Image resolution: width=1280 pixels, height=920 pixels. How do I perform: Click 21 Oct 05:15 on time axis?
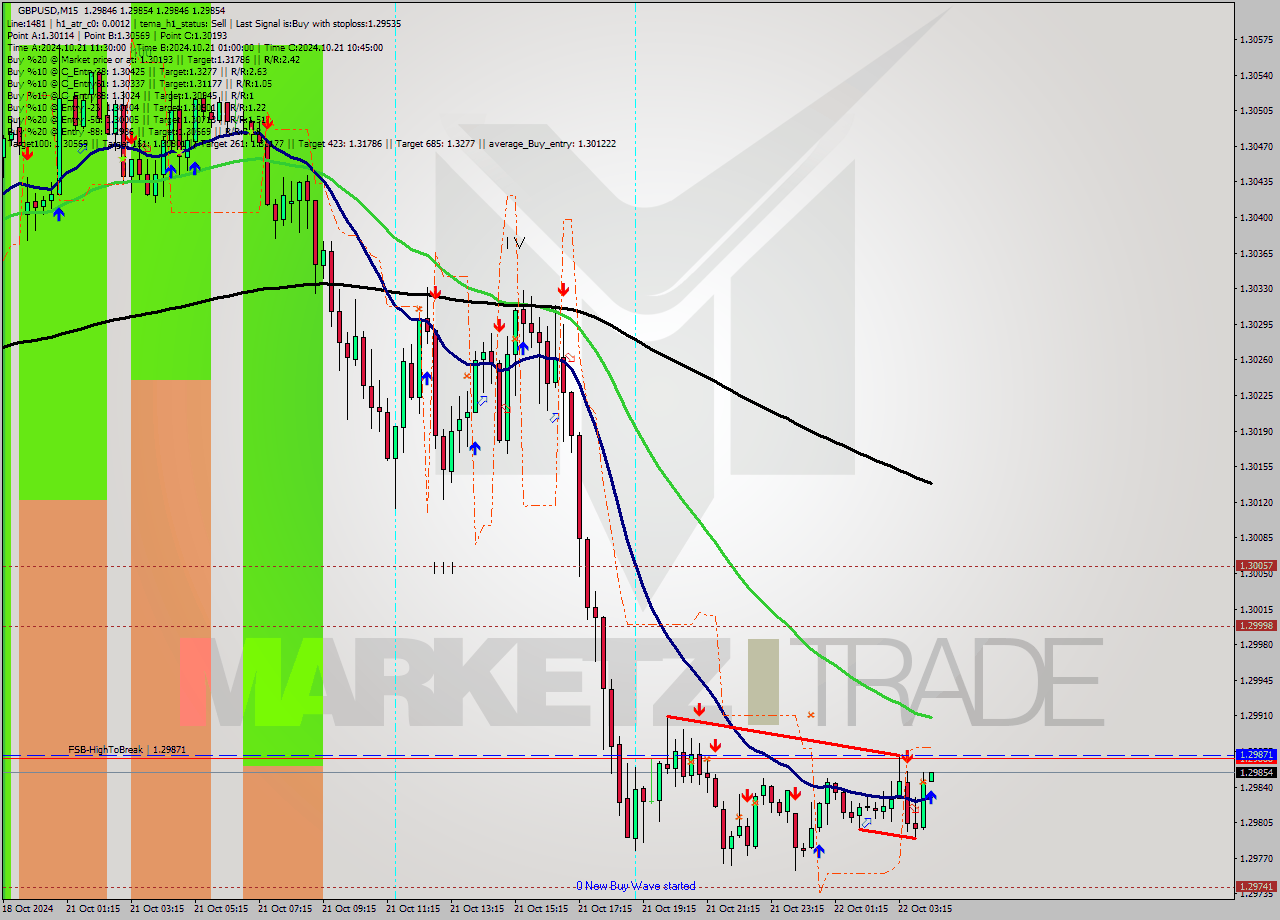coord(221,909)
